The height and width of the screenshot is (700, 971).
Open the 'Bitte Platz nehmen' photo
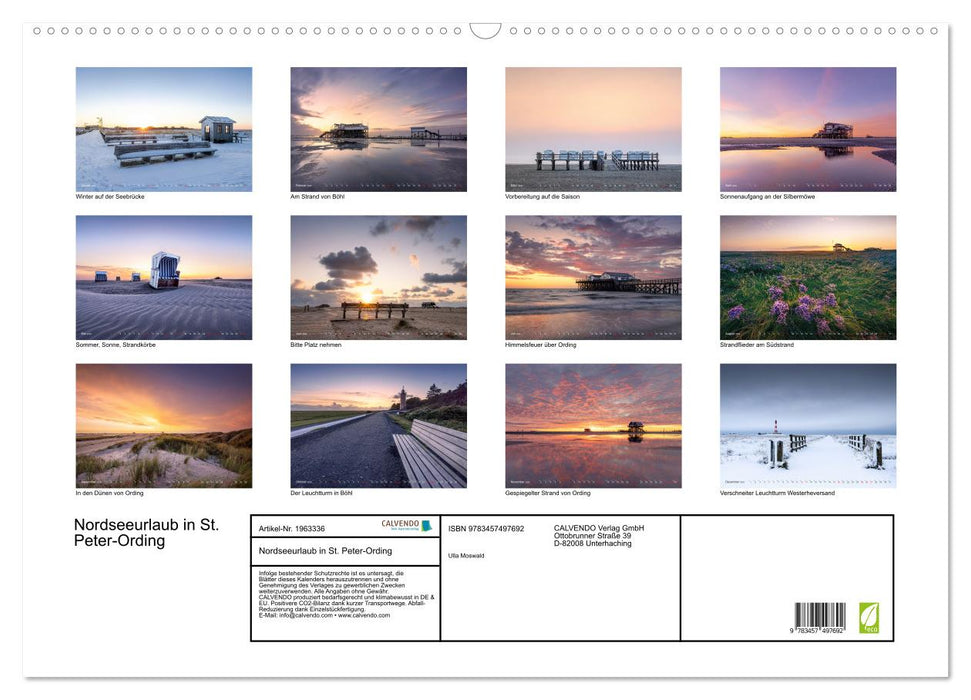tap(378, 277)
